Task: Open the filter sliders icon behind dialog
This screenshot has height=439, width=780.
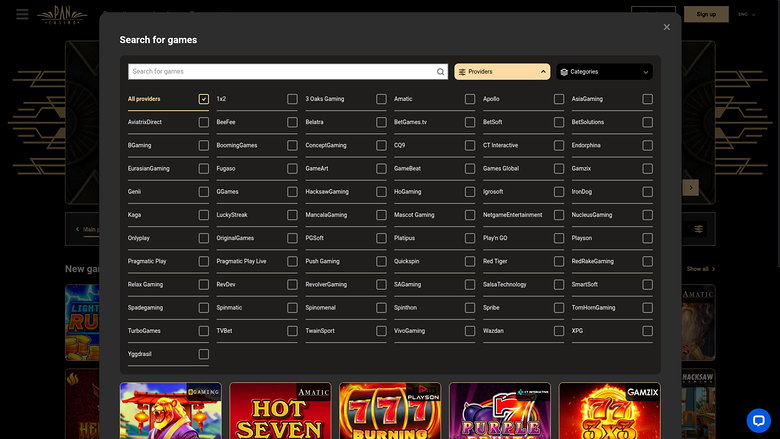Action: [698, 229]
